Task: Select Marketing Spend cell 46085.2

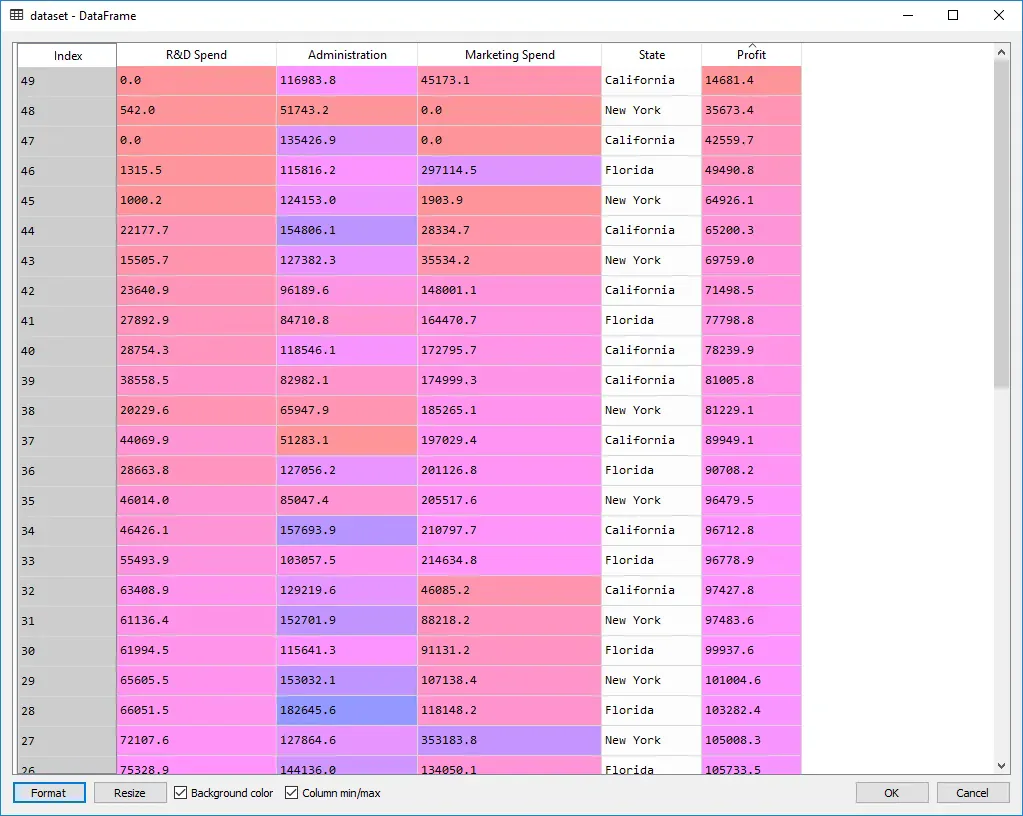Action: [x=509, y=590]
